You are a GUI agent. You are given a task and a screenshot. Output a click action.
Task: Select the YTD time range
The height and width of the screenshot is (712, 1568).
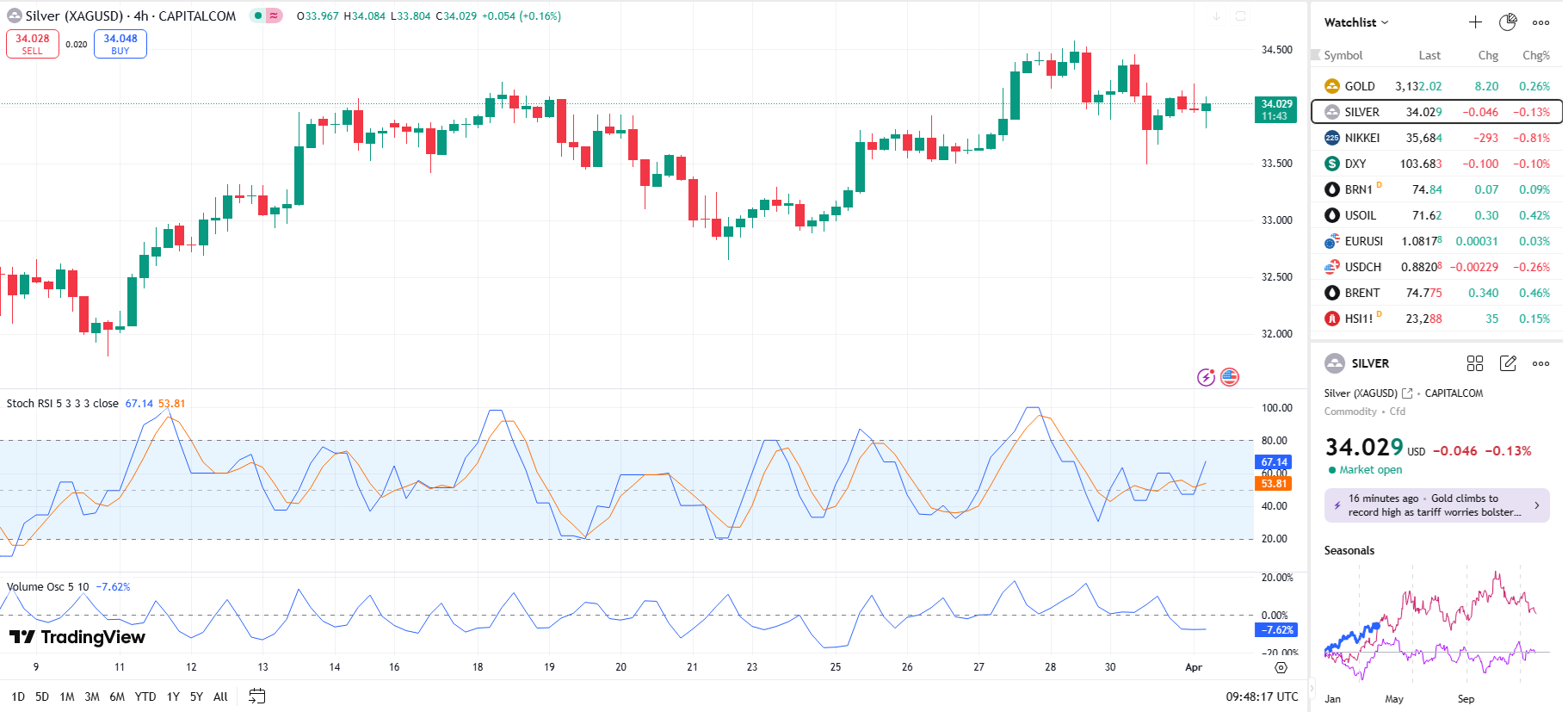[x=145, y=697]
